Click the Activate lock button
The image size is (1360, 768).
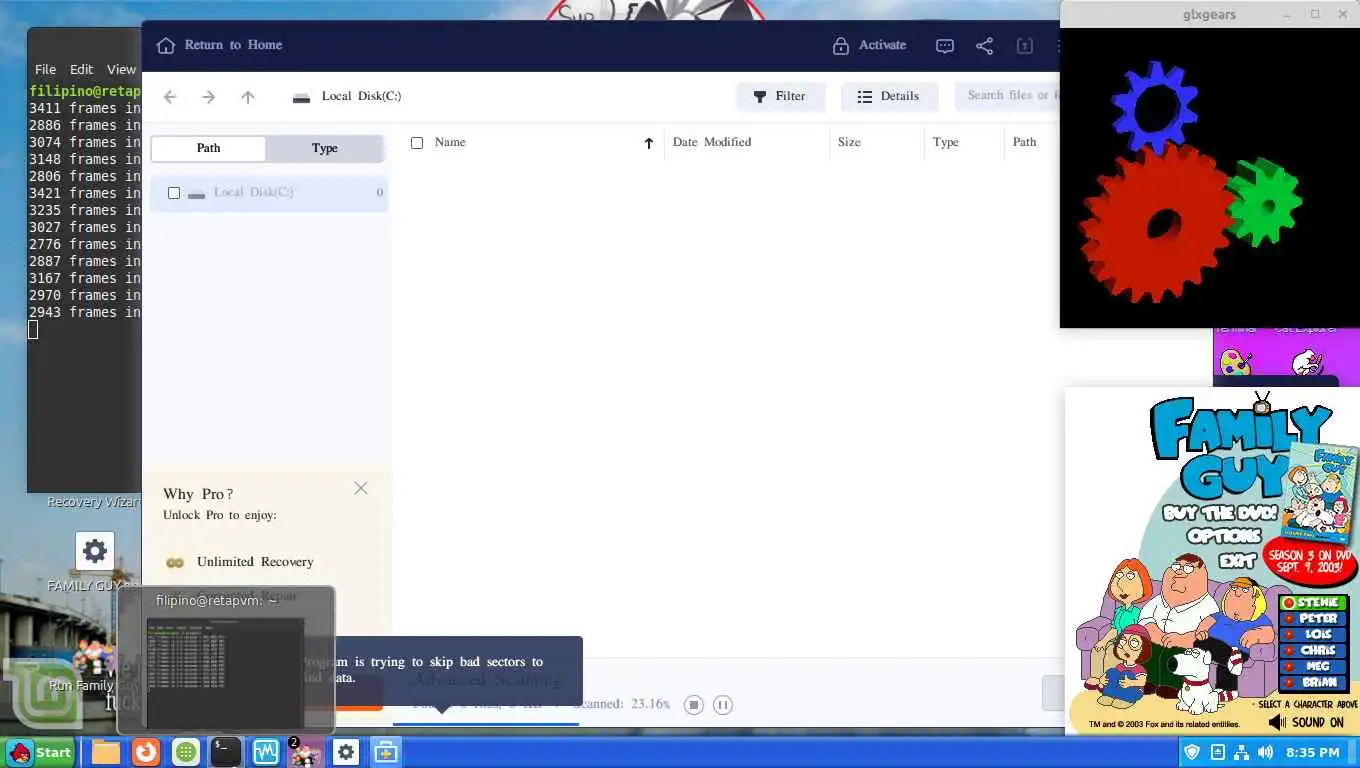click(869, 45)
